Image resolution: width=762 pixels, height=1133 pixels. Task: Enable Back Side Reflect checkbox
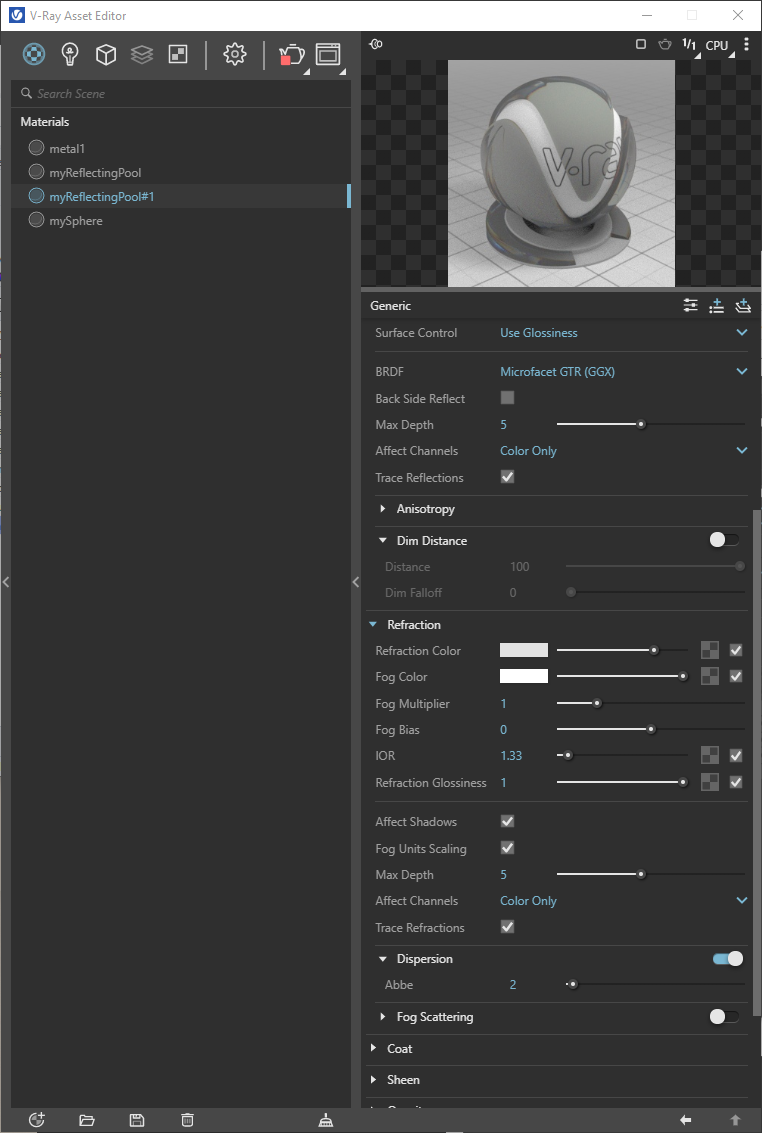click(x=508, y=397)
